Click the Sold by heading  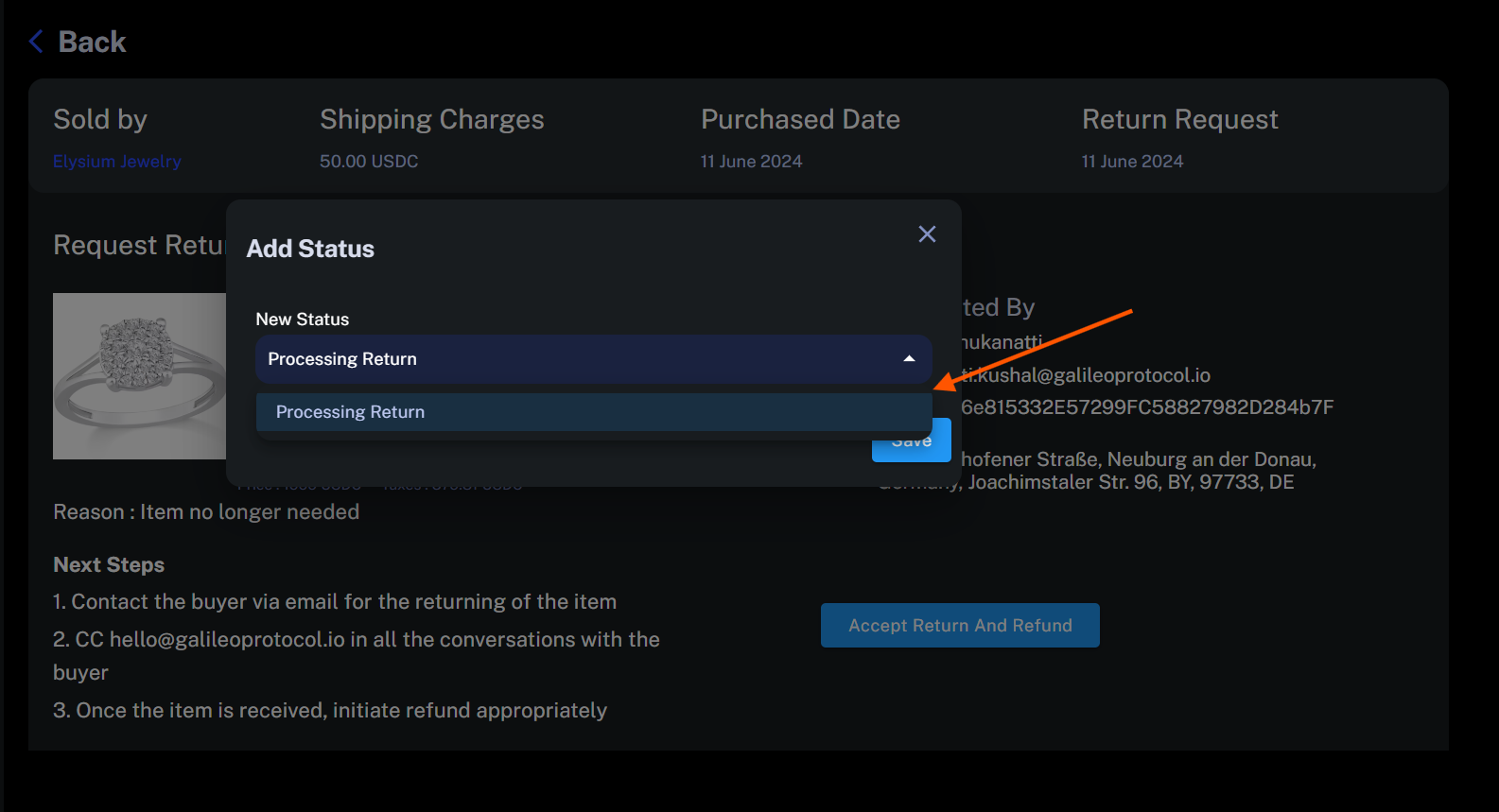[100, 119]
